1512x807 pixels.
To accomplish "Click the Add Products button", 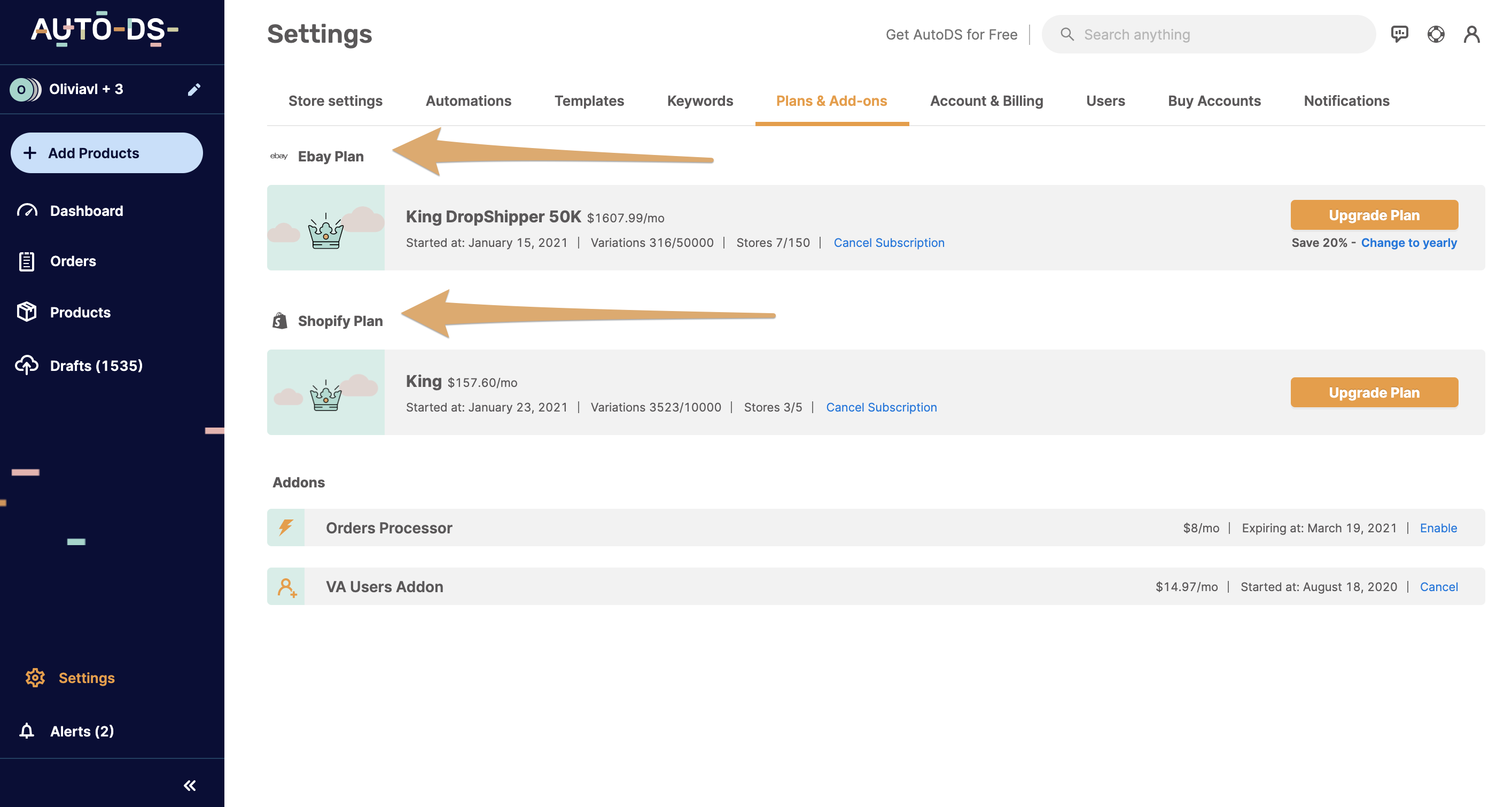I will pos(107,153).
